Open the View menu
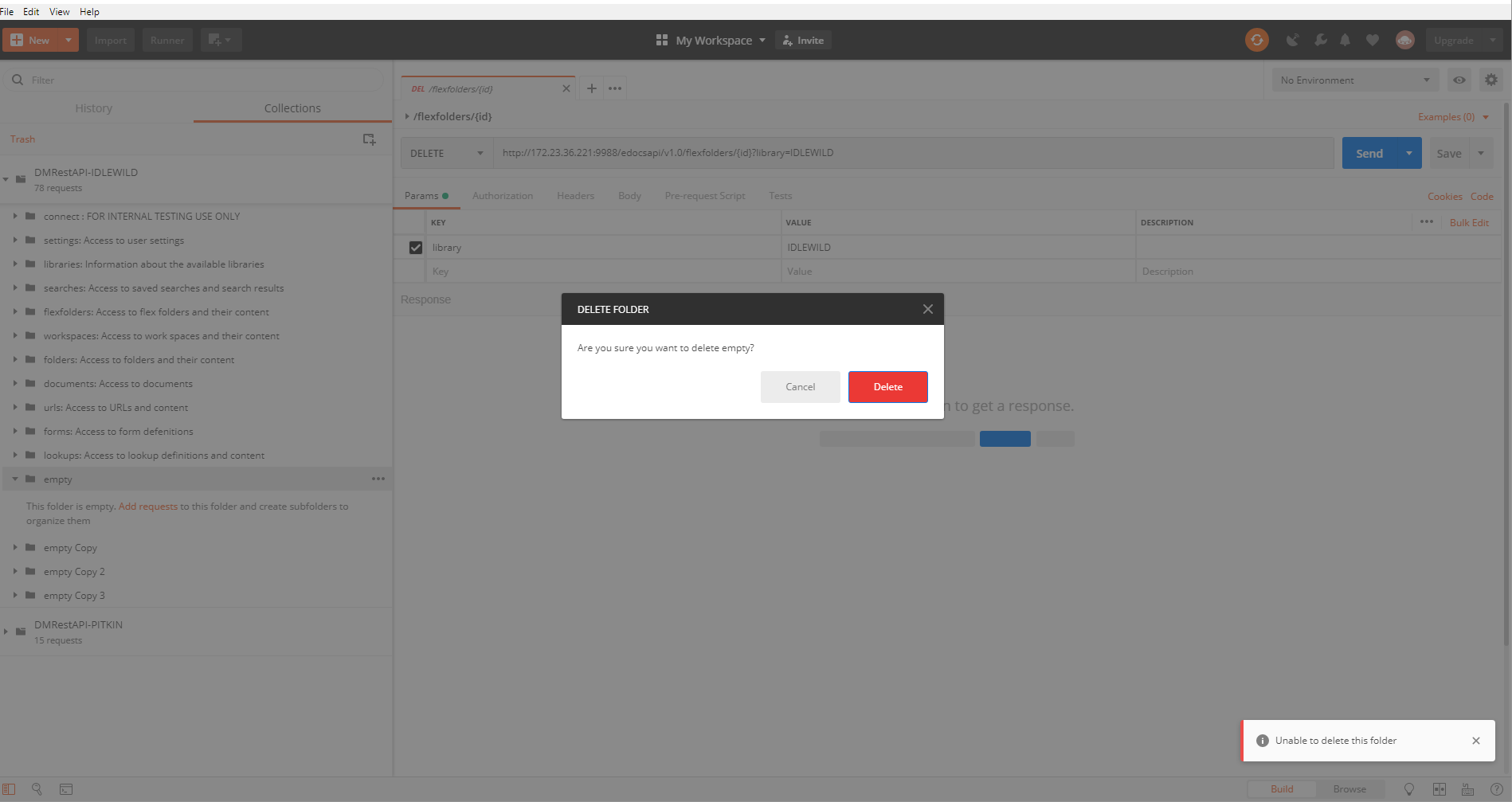1512x802 pixels. 59,11
